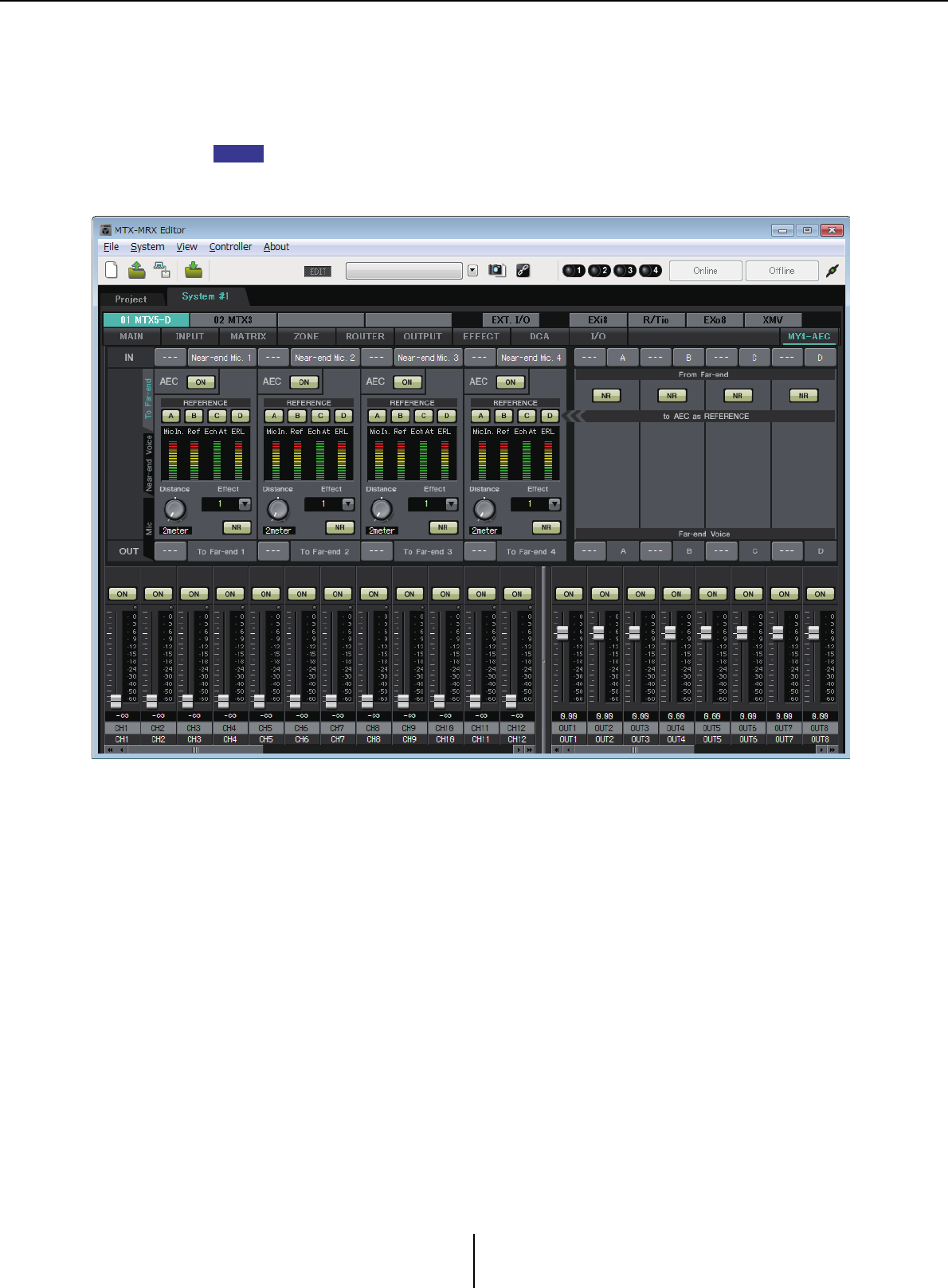
Task: Select the 02 MTX3 device tab
Action: (233, 320)
